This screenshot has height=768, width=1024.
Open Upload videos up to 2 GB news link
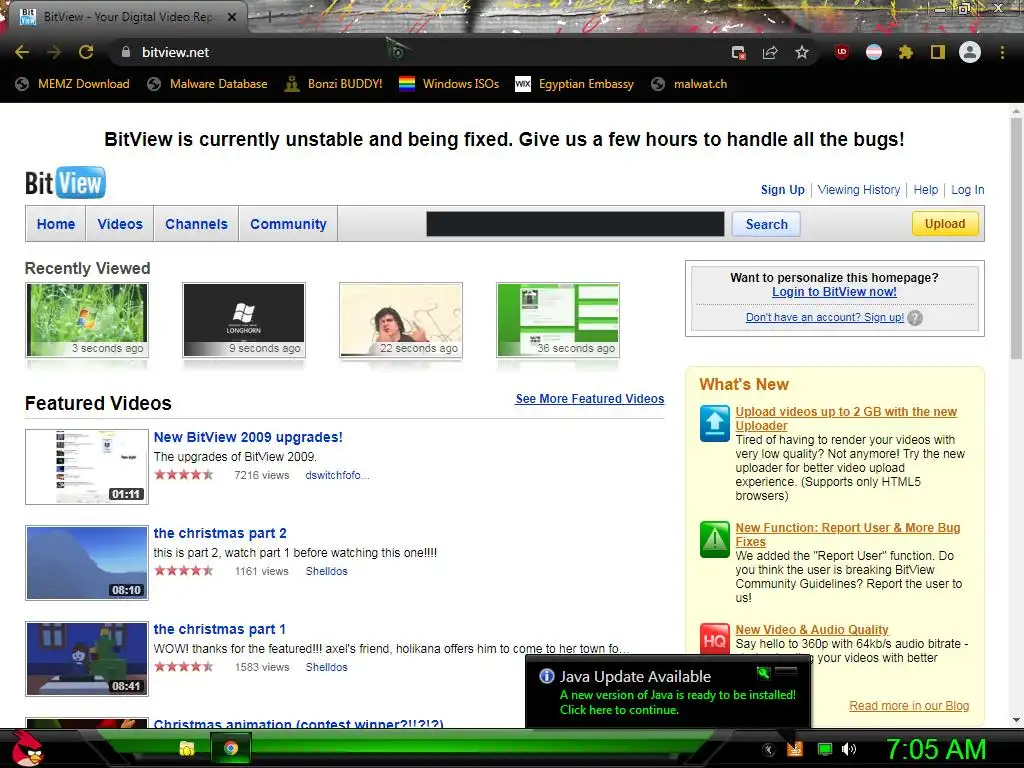(846, 419)
